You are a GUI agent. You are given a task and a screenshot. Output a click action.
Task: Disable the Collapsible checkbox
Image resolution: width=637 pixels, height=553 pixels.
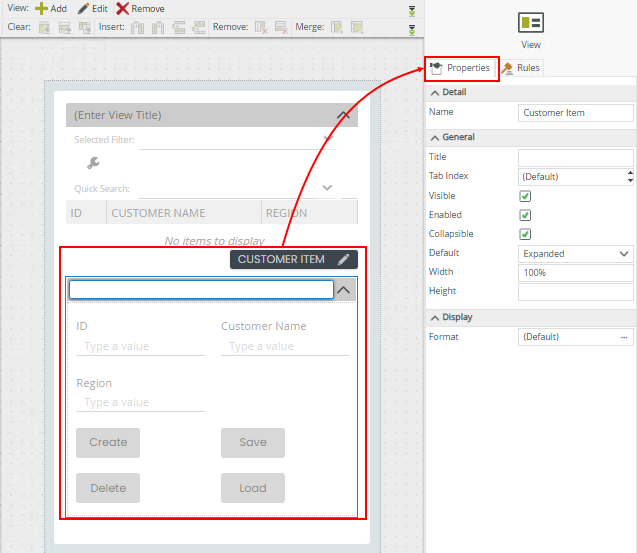click(525, 234)
